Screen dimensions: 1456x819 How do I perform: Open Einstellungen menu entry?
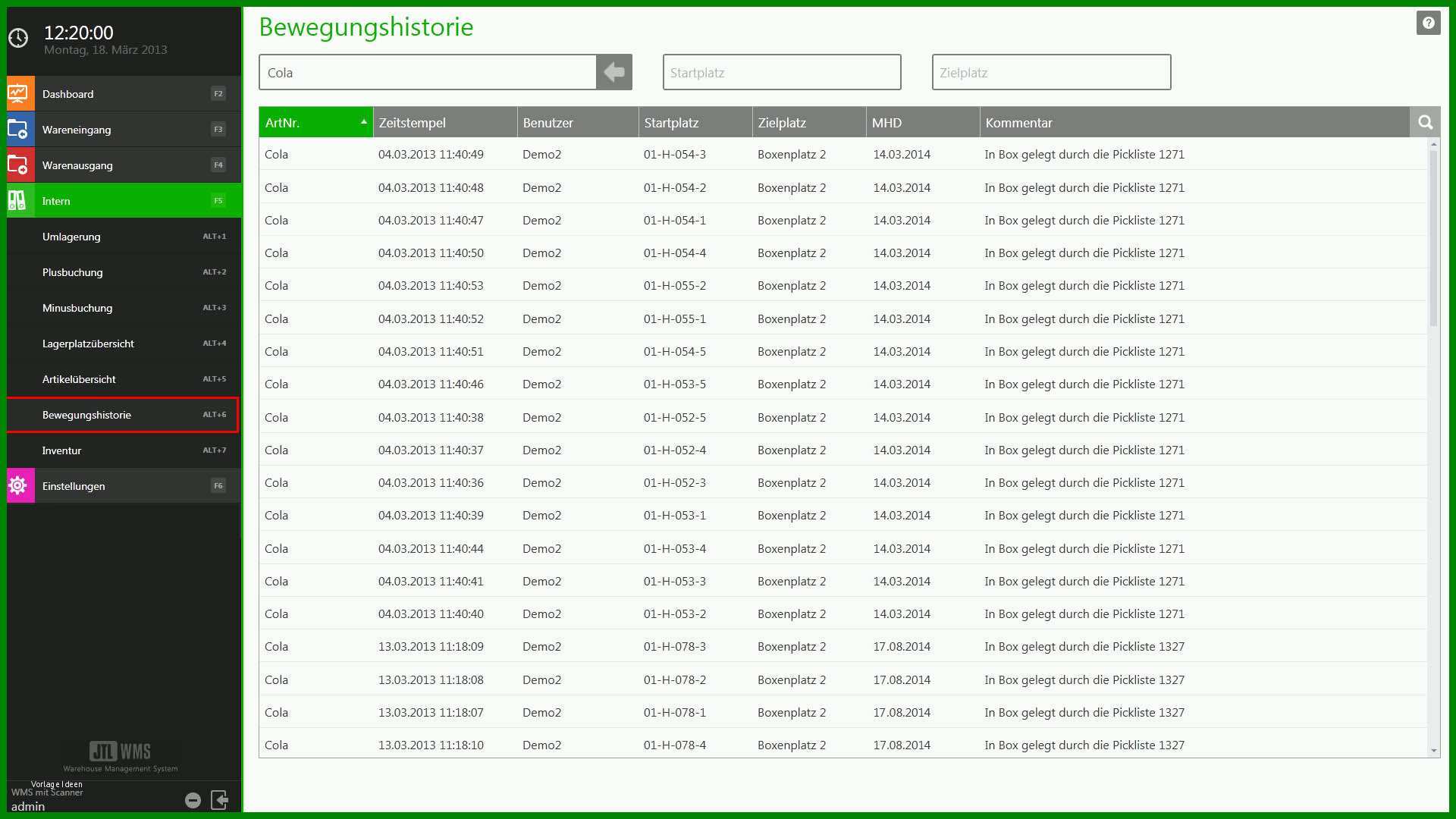point(124,486)
